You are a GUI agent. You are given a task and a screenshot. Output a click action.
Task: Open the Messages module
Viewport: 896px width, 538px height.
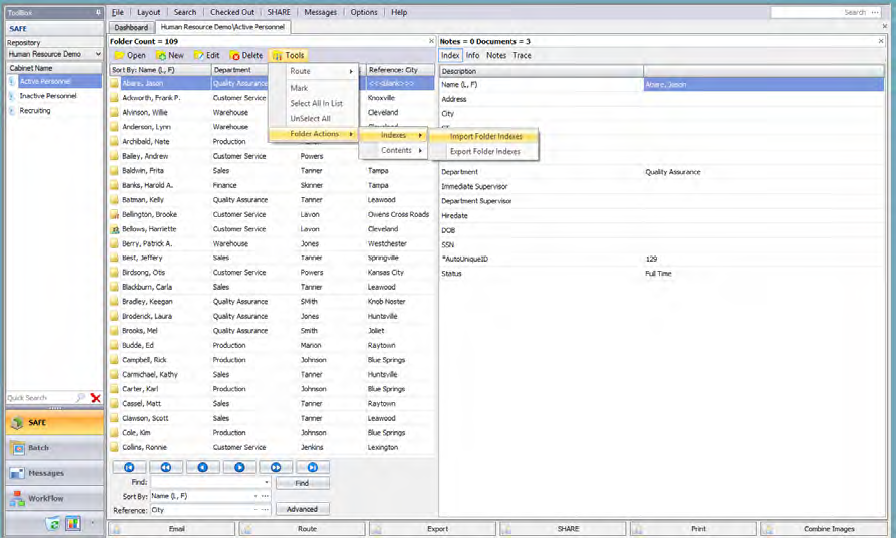pyautogui.click(x=55, y=473)
